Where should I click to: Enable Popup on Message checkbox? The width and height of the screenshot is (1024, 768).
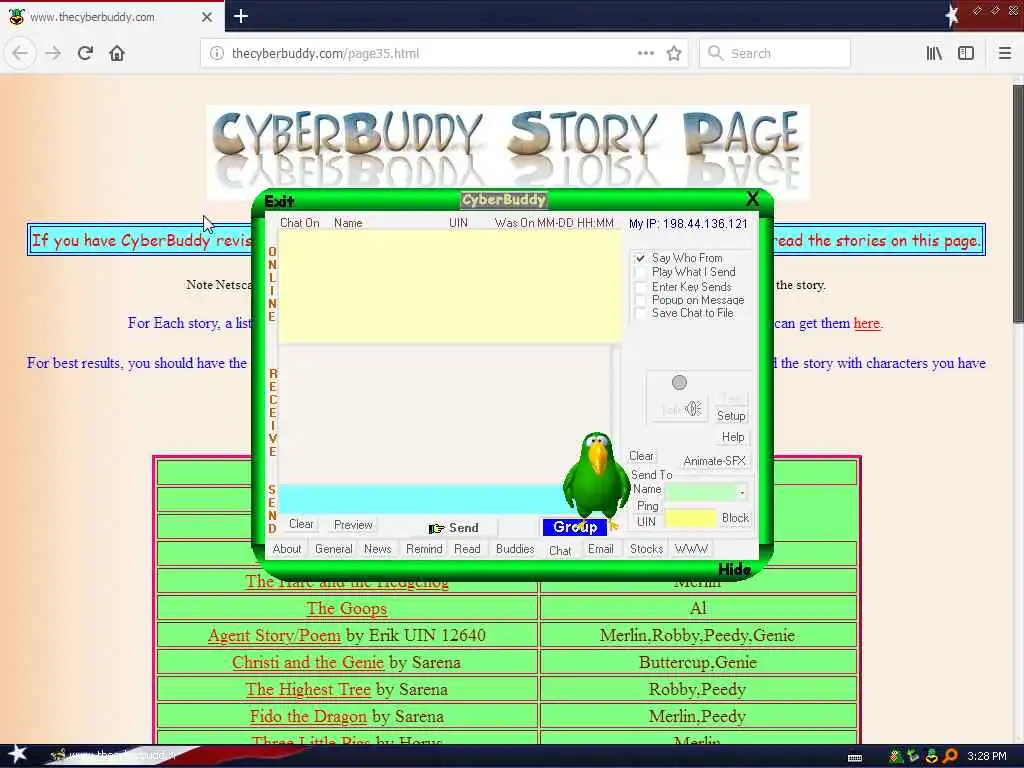[640, 300]
